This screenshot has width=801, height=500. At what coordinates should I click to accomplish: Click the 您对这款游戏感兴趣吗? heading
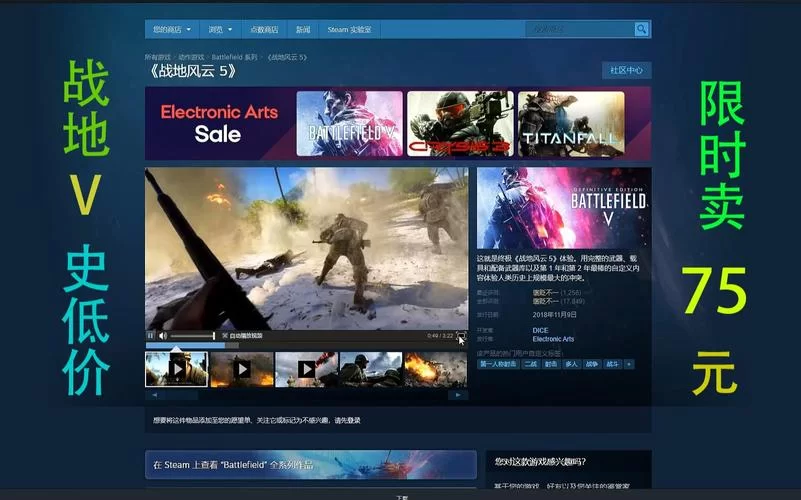tap(540, 462)
